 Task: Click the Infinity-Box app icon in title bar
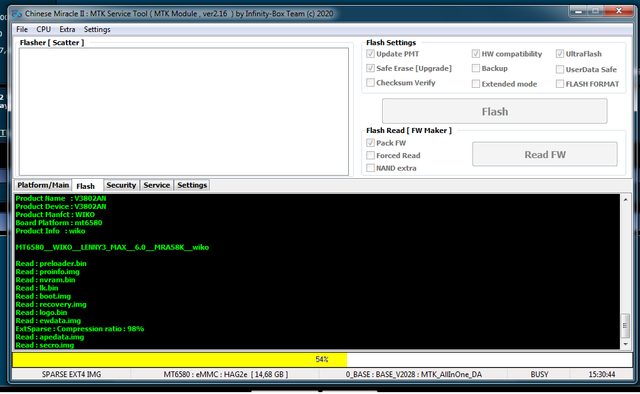[17, 14]
